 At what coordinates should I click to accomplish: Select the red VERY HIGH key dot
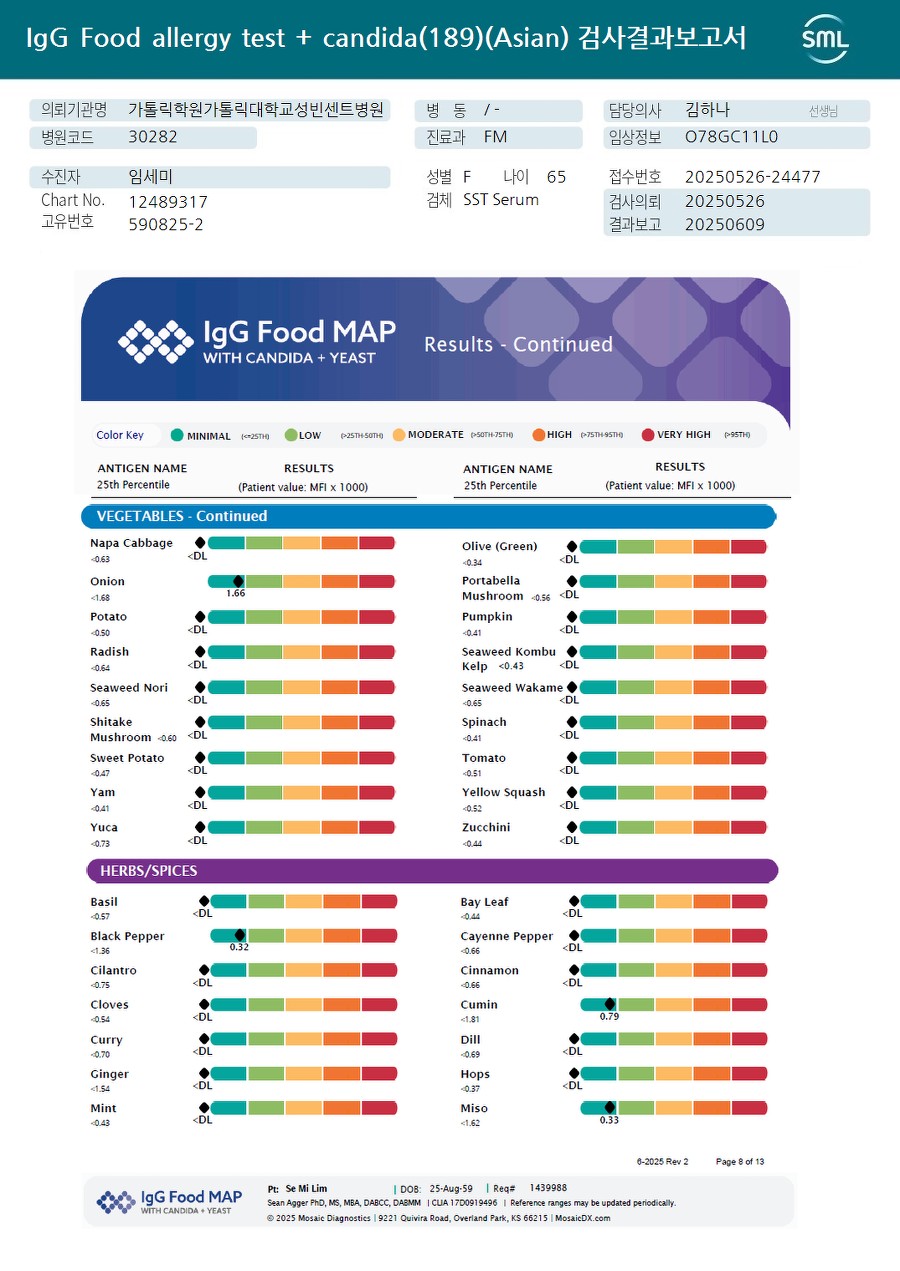(648, 435)
